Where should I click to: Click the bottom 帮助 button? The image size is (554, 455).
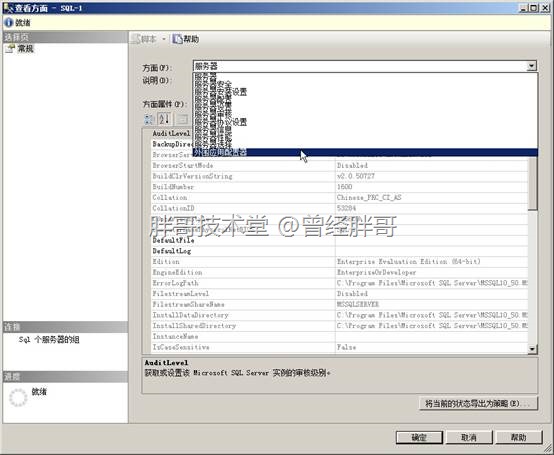519,437
